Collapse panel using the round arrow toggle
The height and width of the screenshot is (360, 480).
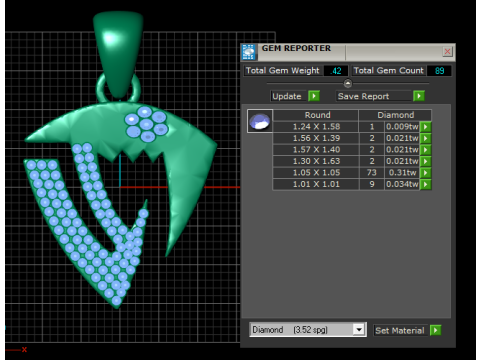(x=347, y=83)
